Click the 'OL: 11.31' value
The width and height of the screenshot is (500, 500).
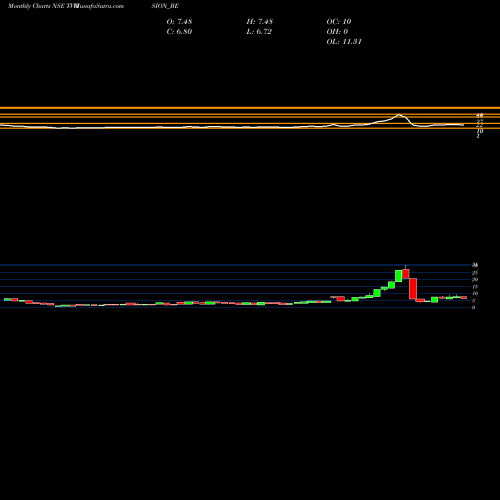(344, 42)
